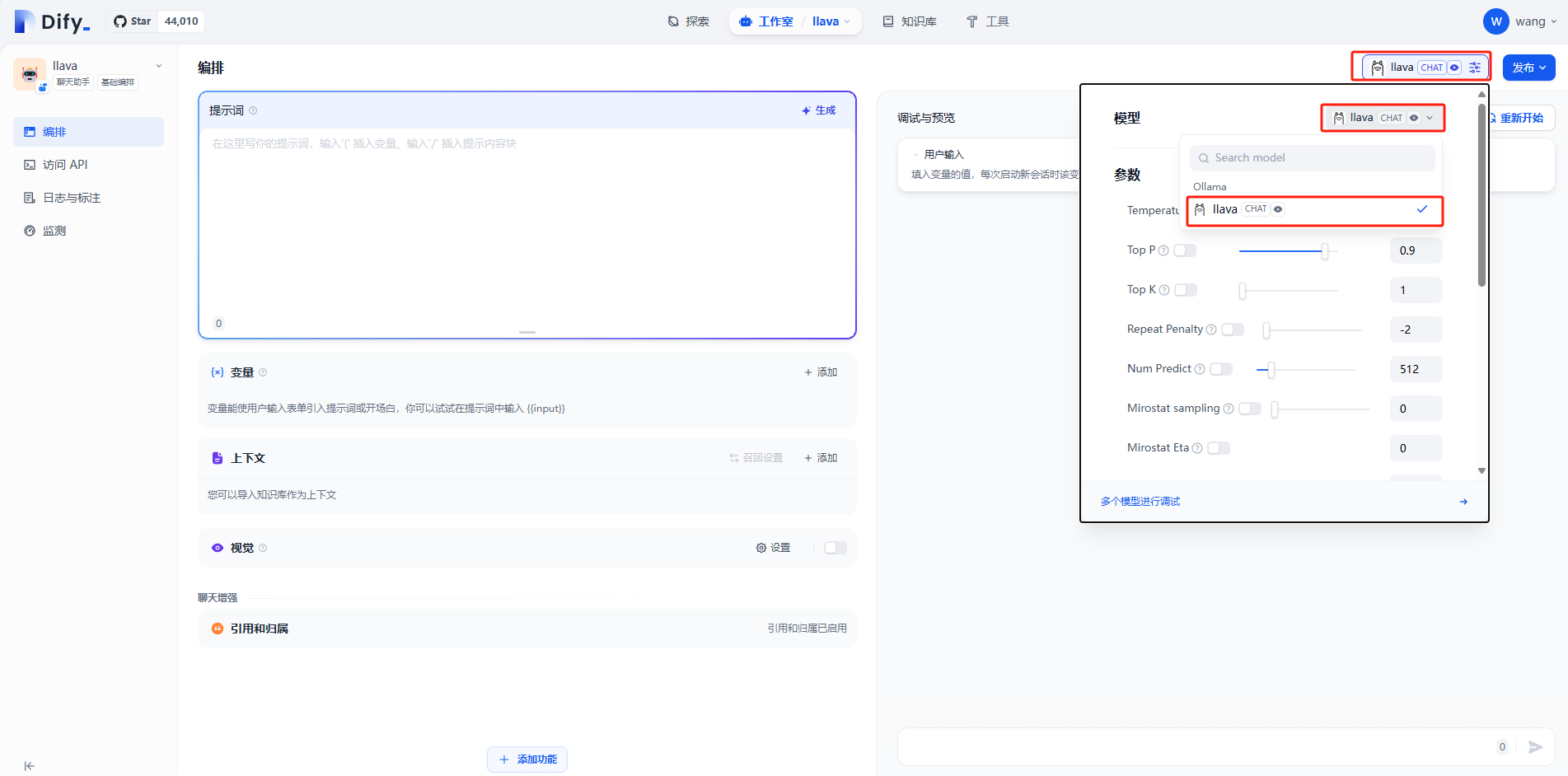Click the Dify logo
1568x776 pixels.
(51, 21)
